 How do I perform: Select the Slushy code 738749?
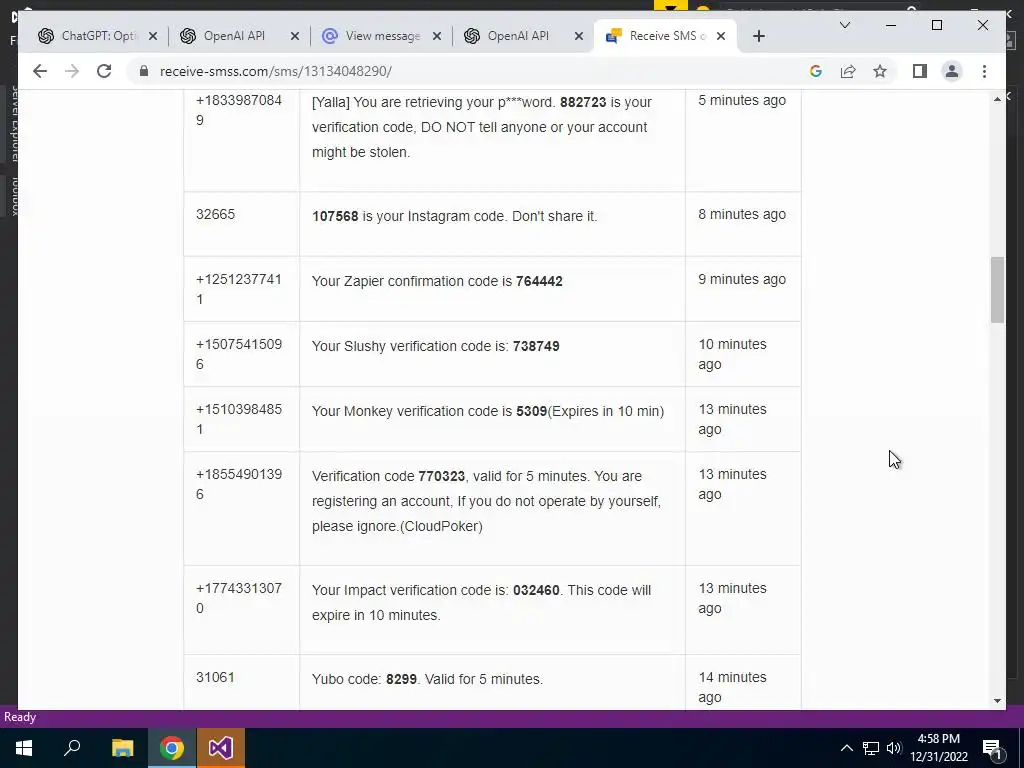[536, 346]
